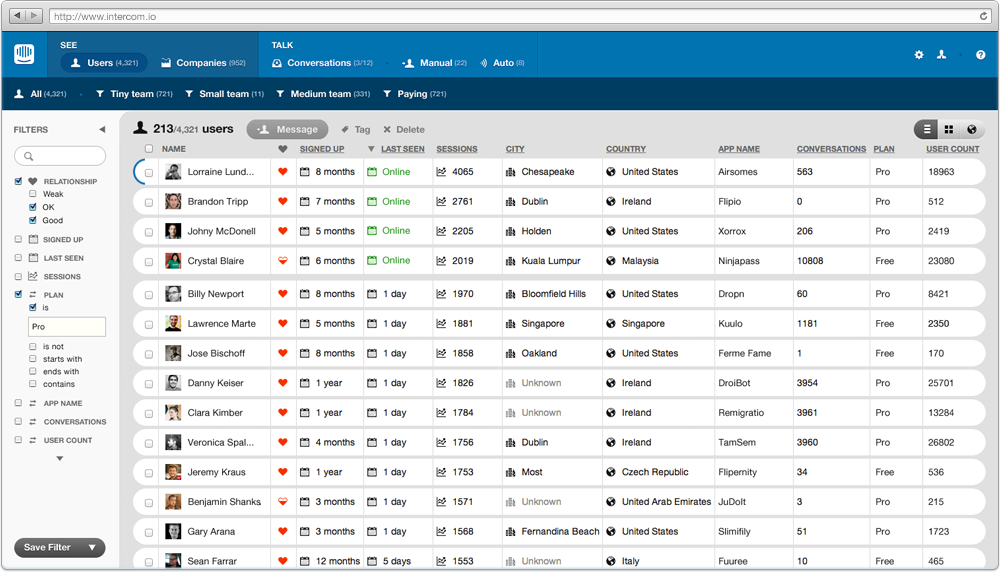Screen dimensions: 1000x572
Task: Open settings gear icon in header
Action: (919, 55)
